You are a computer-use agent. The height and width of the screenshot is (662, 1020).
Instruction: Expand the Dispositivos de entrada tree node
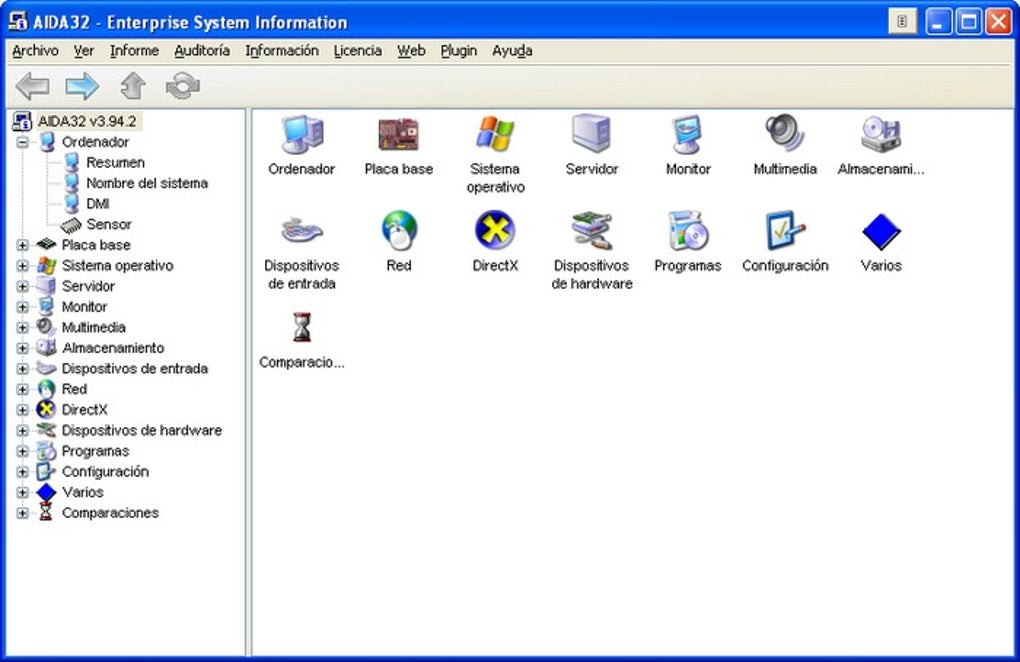click(23, 369)
